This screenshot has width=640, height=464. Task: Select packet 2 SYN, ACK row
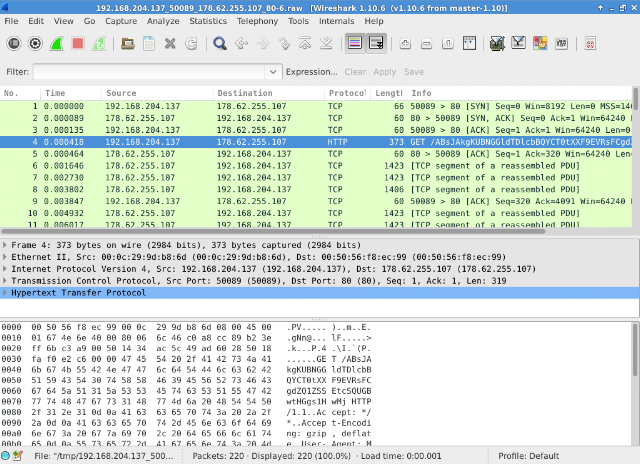click(316, 118)
